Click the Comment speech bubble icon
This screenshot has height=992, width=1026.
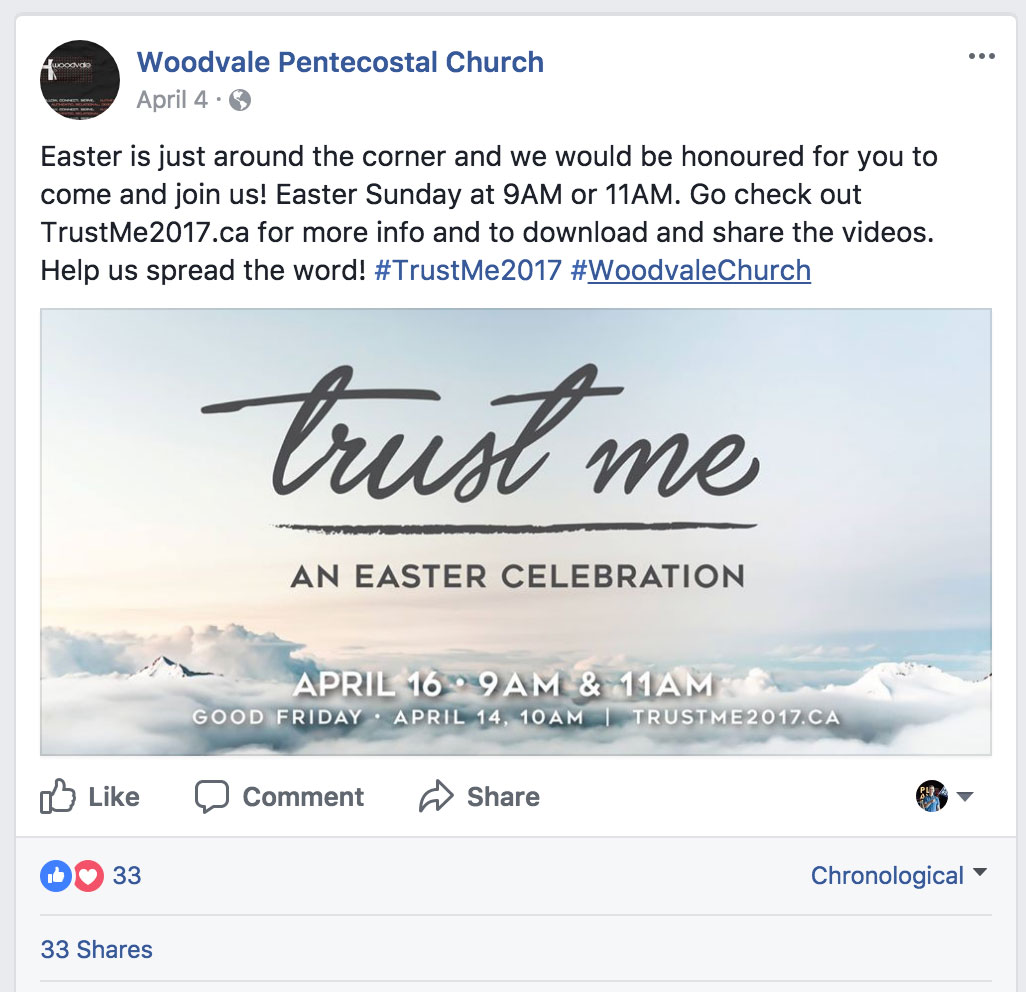point(211,796)
